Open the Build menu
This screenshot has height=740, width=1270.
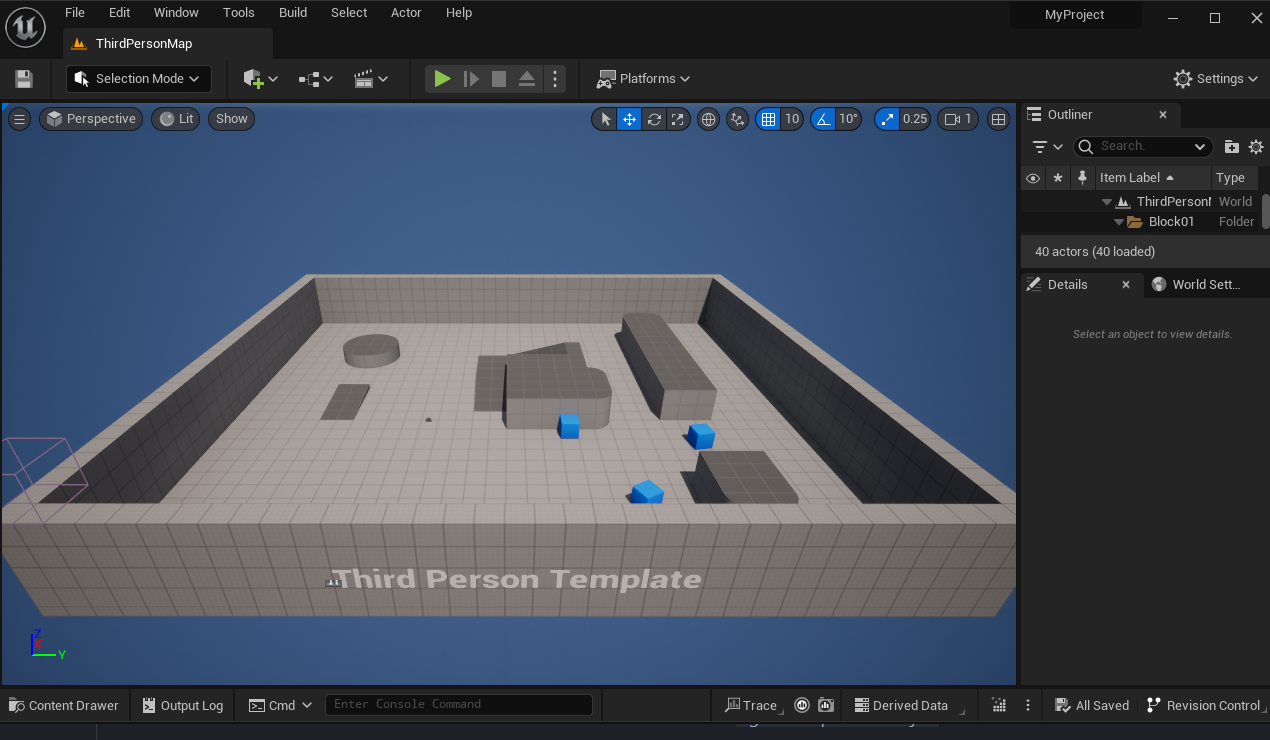pos(293,13)
